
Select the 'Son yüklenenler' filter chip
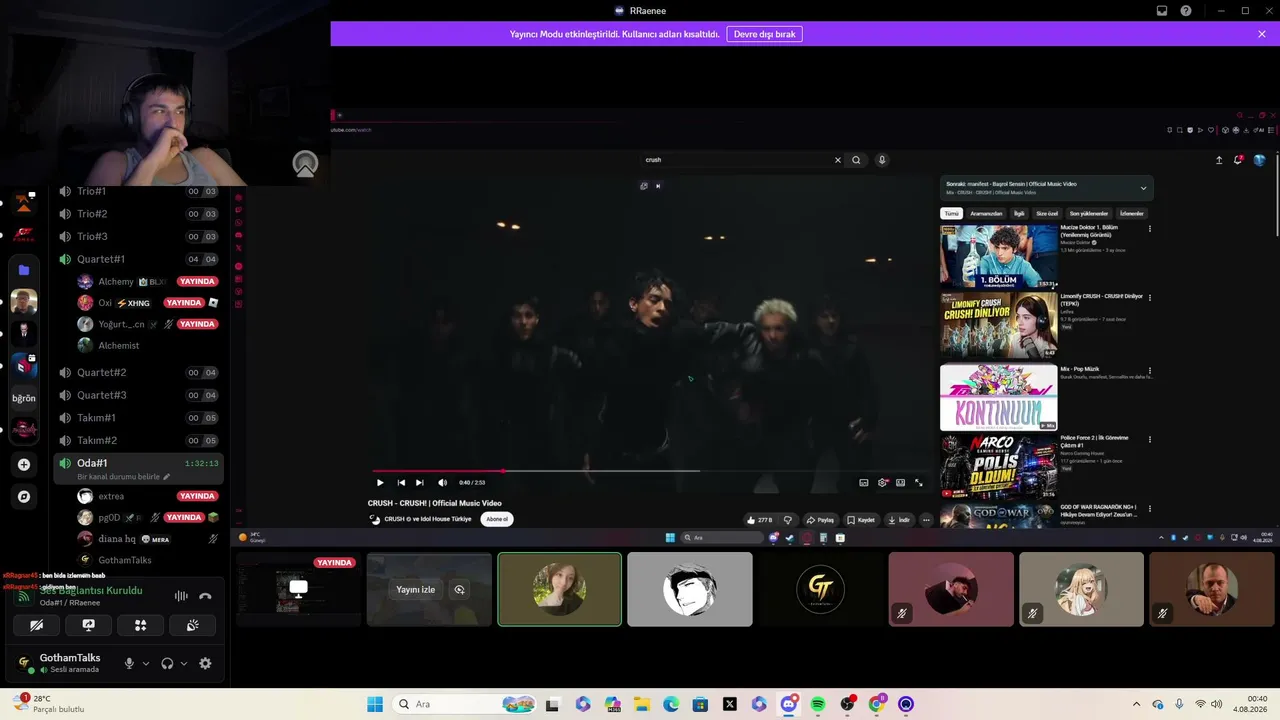1089,213
